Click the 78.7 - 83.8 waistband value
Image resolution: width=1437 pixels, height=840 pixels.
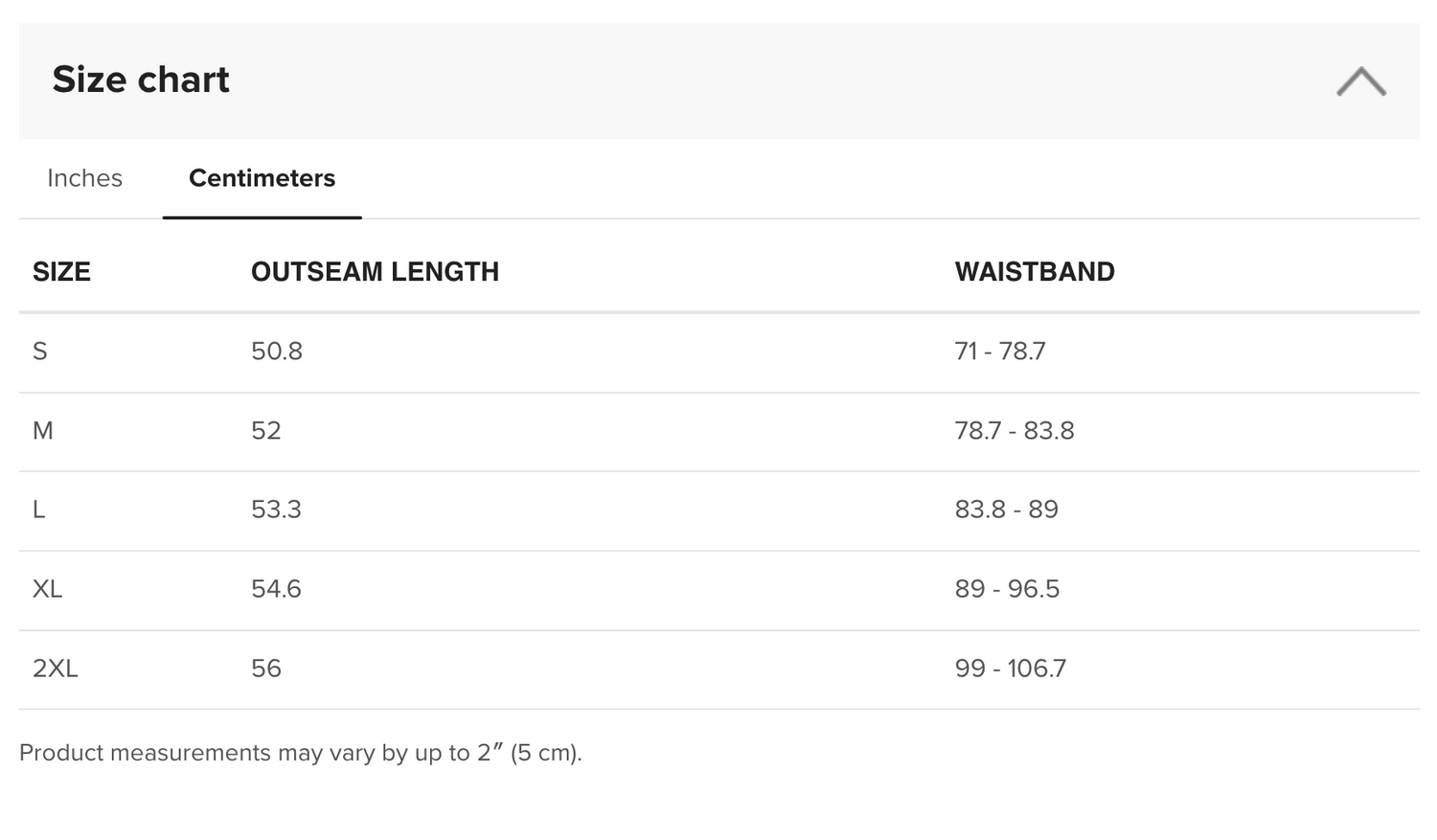click(x=1015, y=431)
